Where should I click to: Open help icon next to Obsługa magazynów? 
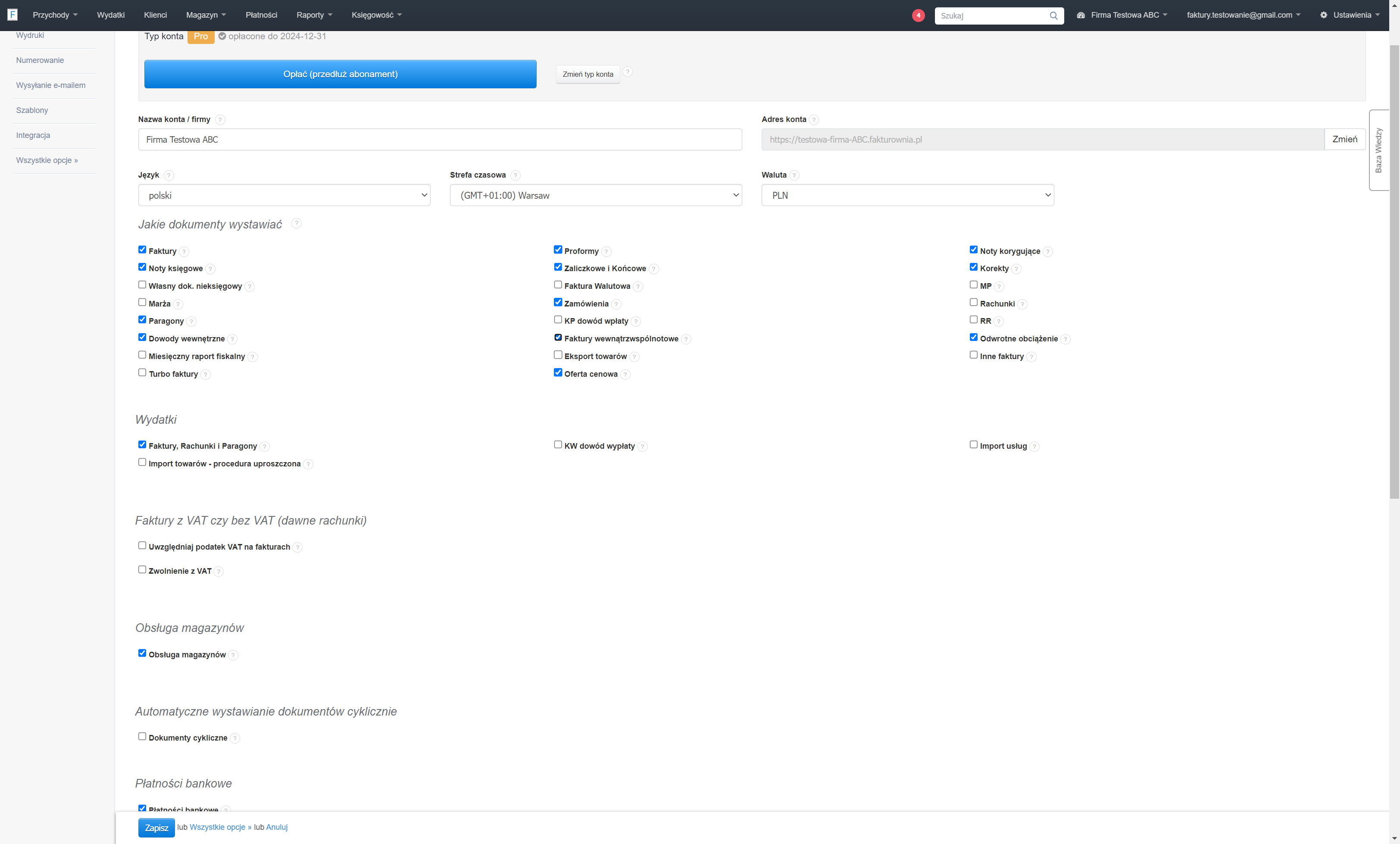coord(233,655)
